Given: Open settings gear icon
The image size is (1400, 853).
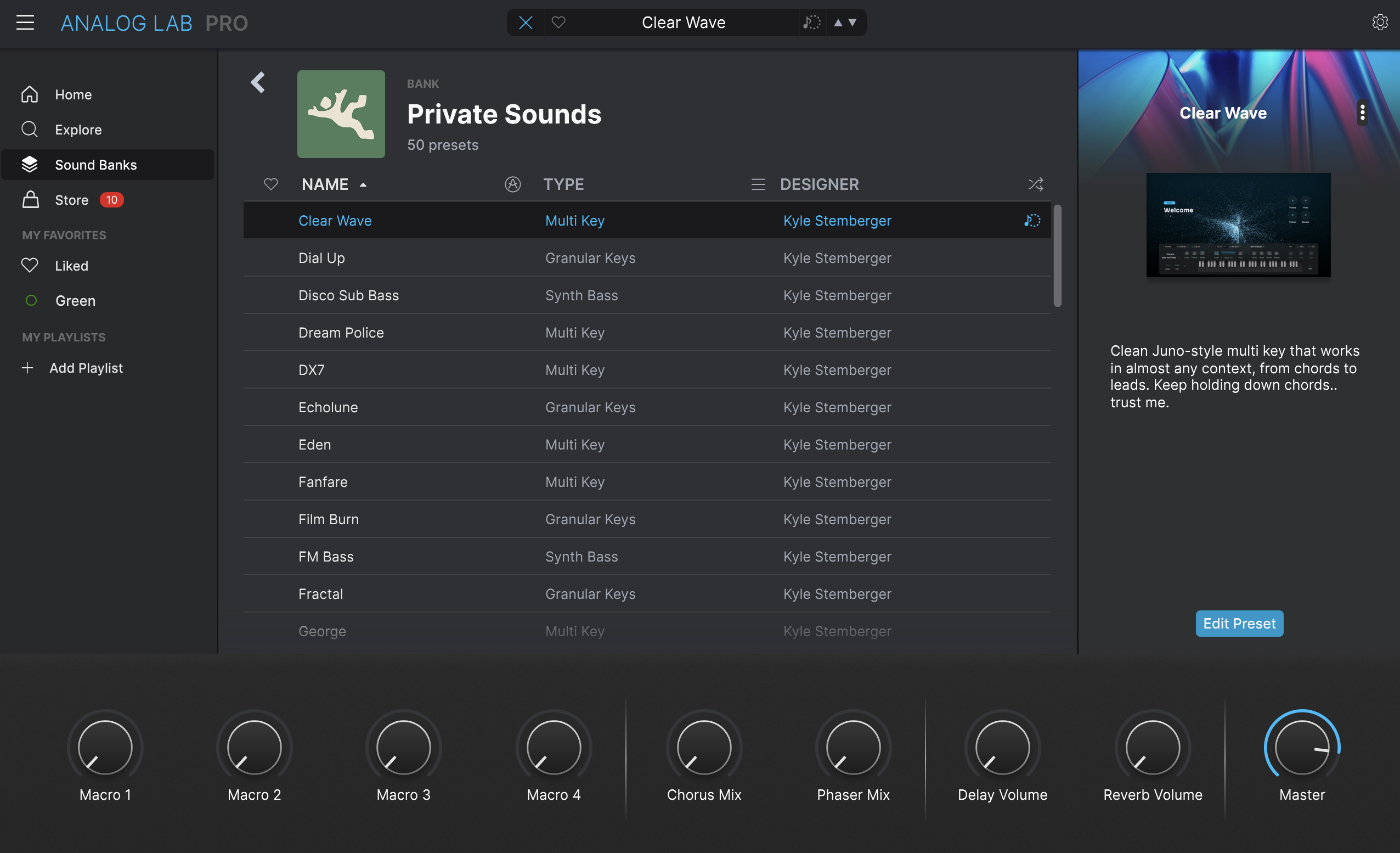Looking at the screenshot, I should point(1380,23).
